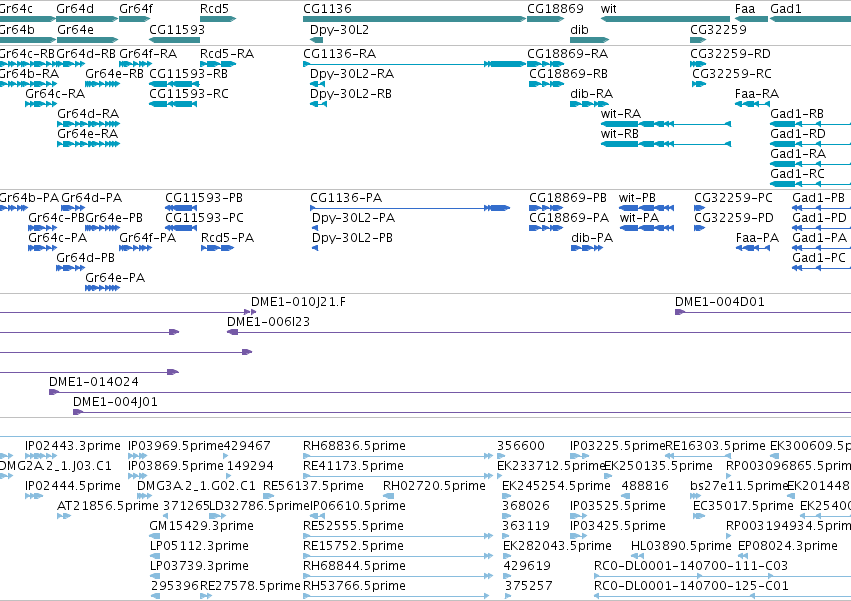Select the DME1-014O24 BAC label

(94, 382)
